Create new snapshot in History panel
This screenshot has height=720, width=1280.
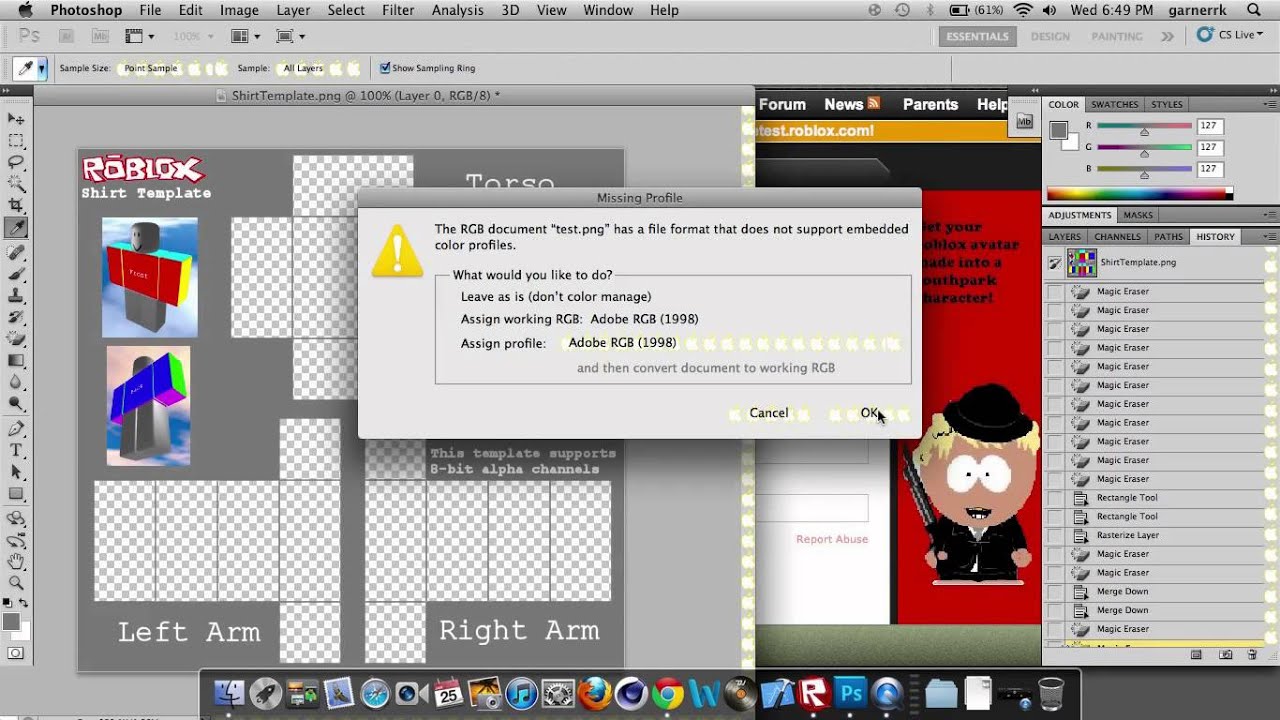[x=1225, y=655]
